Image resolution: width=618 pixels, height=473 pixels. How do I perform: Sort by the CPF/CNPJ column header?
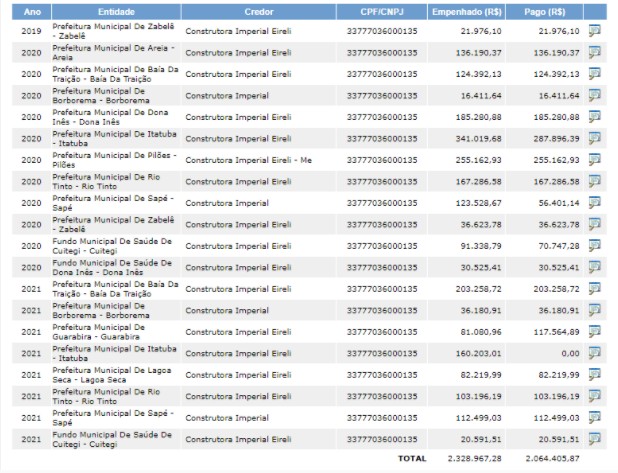382,12
